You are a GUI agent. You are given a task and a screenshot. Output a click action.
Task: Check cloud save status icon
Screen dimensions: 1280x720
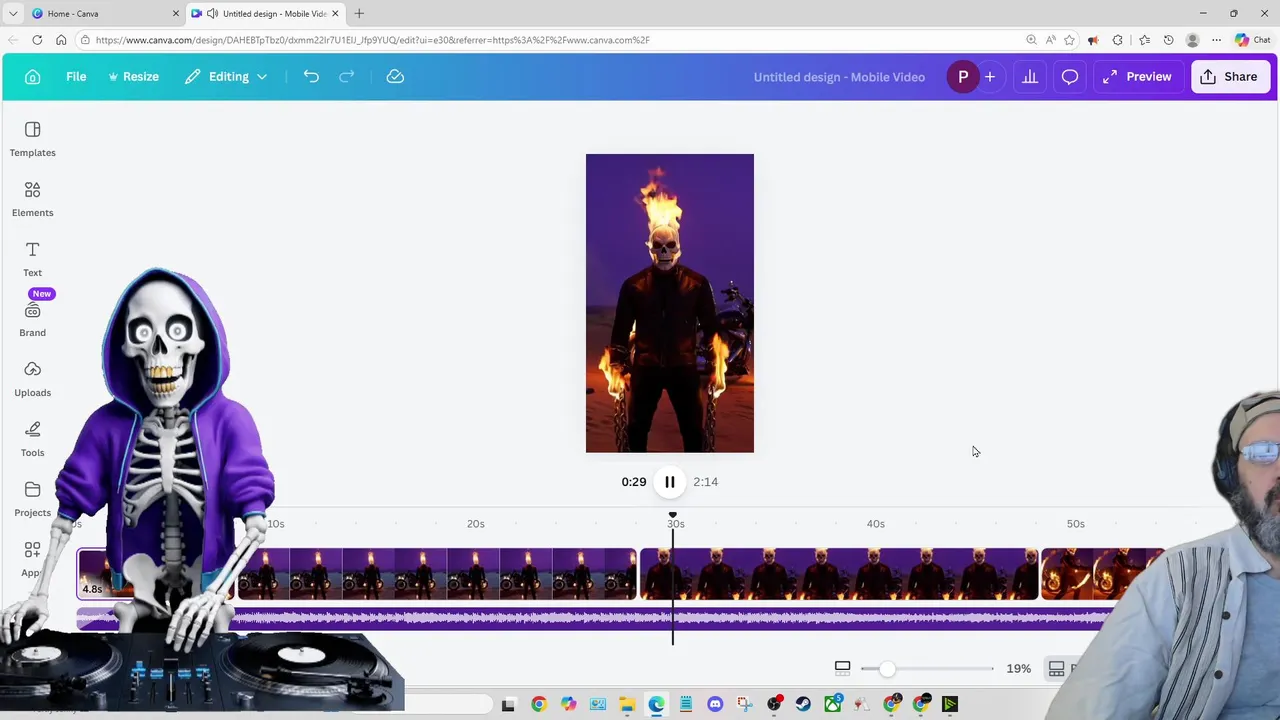(395, 77)
